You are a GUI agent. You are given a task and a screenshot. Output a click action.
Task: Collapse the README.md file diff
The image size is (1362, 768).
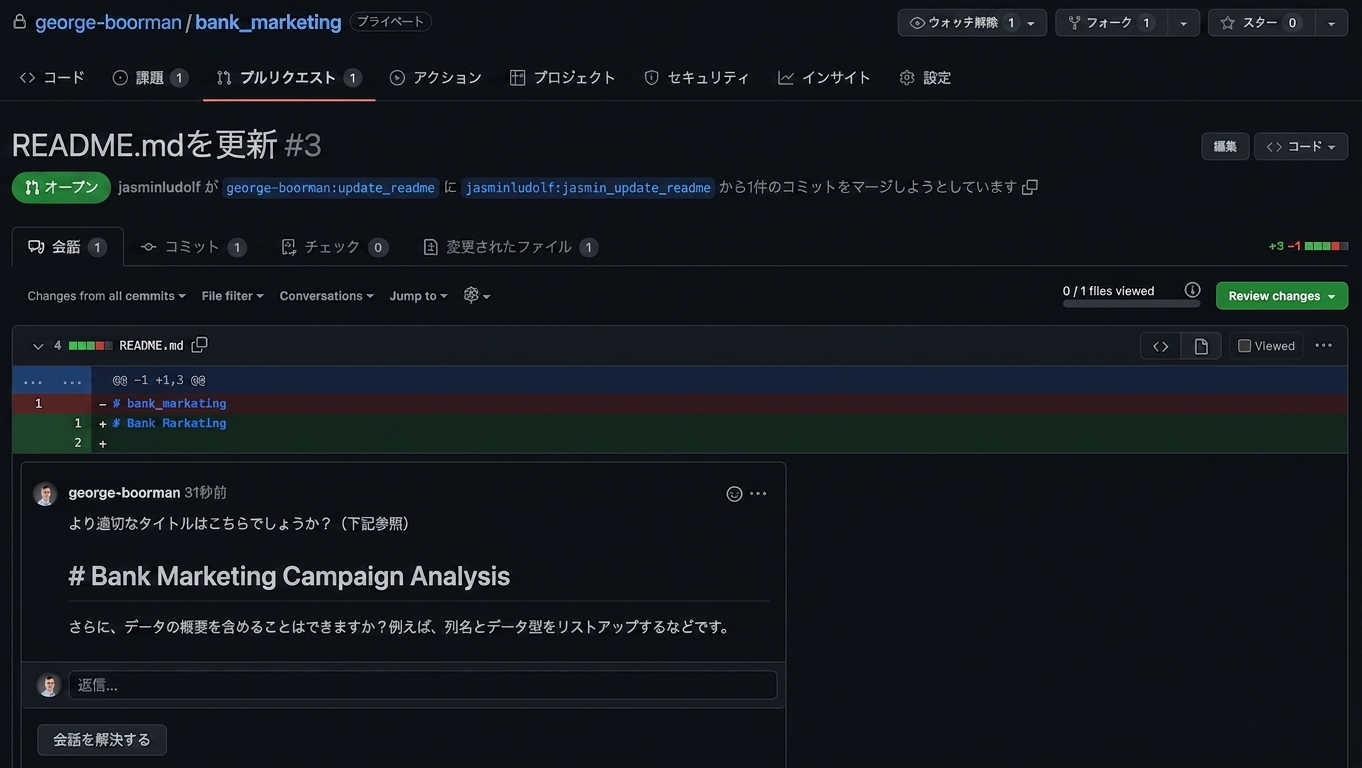pos(38,346)
